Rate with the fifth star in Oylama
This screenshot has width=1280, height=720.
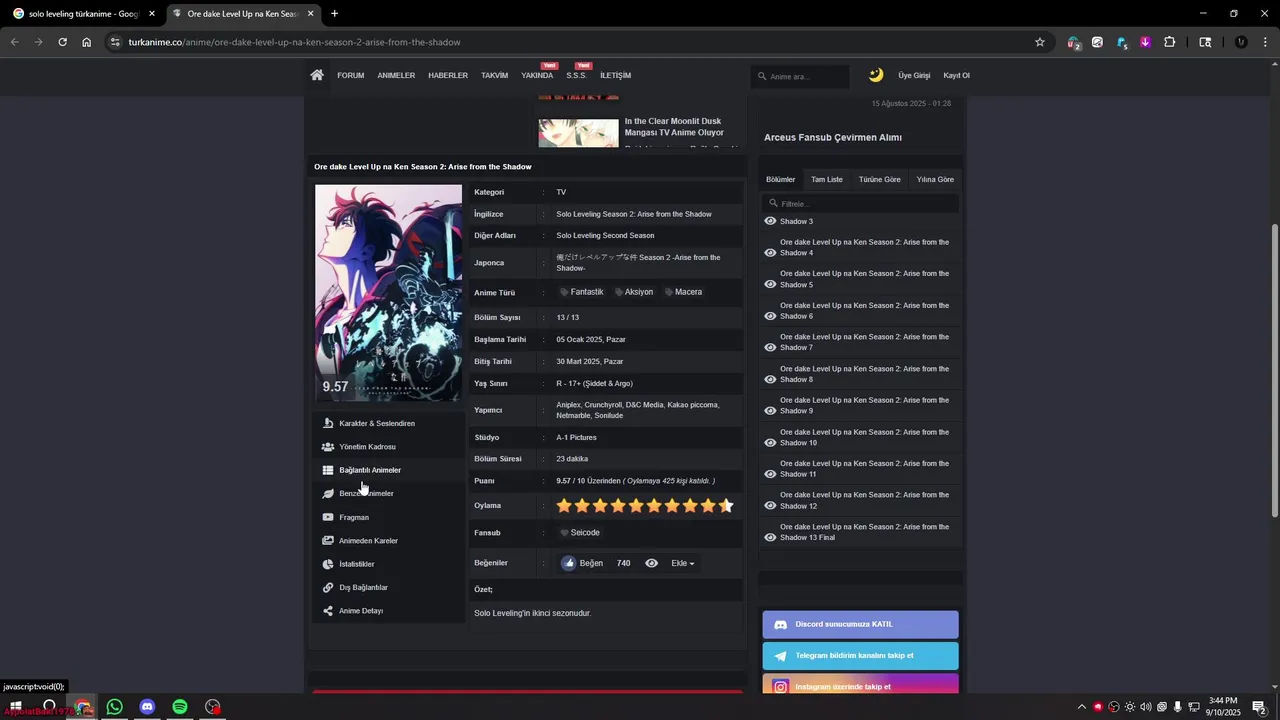(636, 506)
